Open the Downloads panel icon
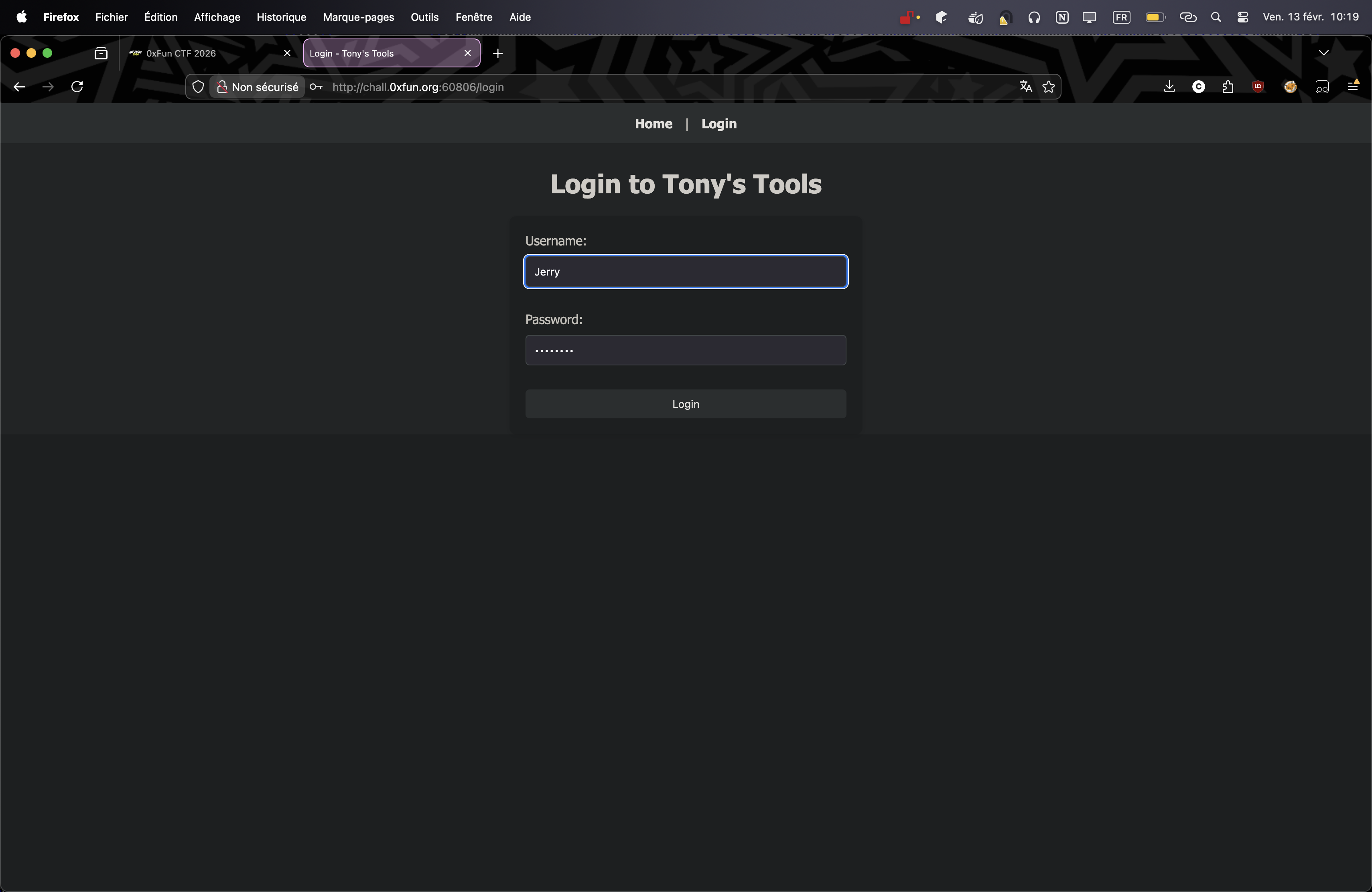The width and height of the screenshot is (1372, 892). tap(1170, 87)
